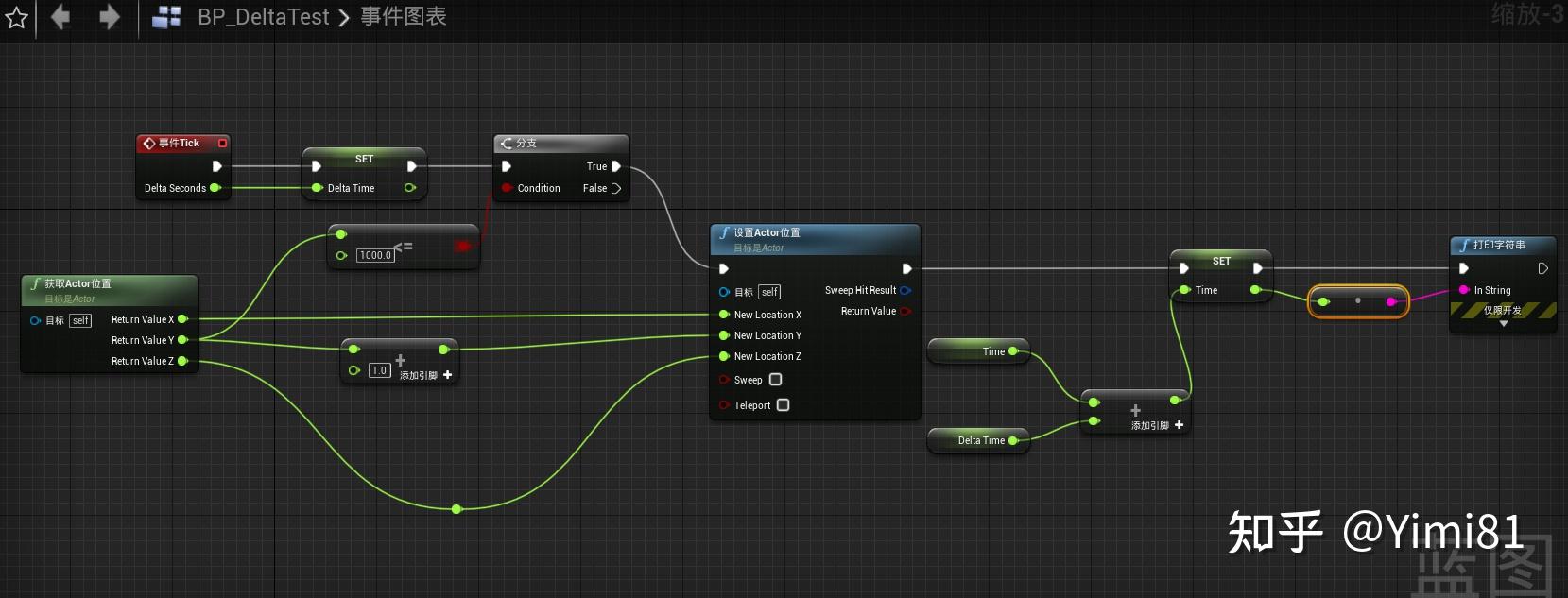The height and width of the screenshot is (598, 1568).
Task: Go forward with the right arrow button
Action: point(110,17)
